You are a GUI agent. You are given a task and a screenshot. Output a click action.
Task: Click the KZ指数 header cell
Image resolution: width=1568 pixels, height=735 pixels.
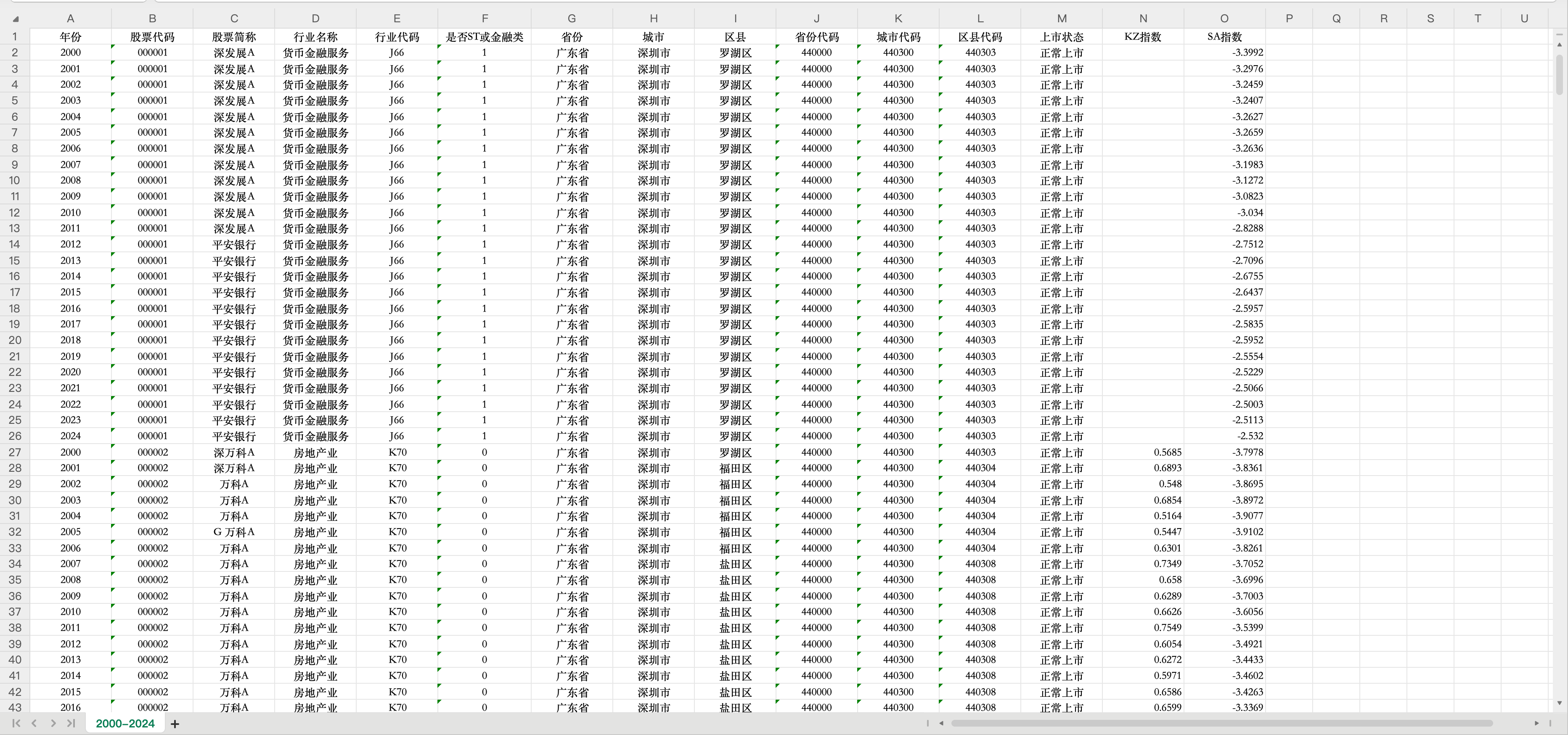pyautogui.click(x=1142, y=37)
